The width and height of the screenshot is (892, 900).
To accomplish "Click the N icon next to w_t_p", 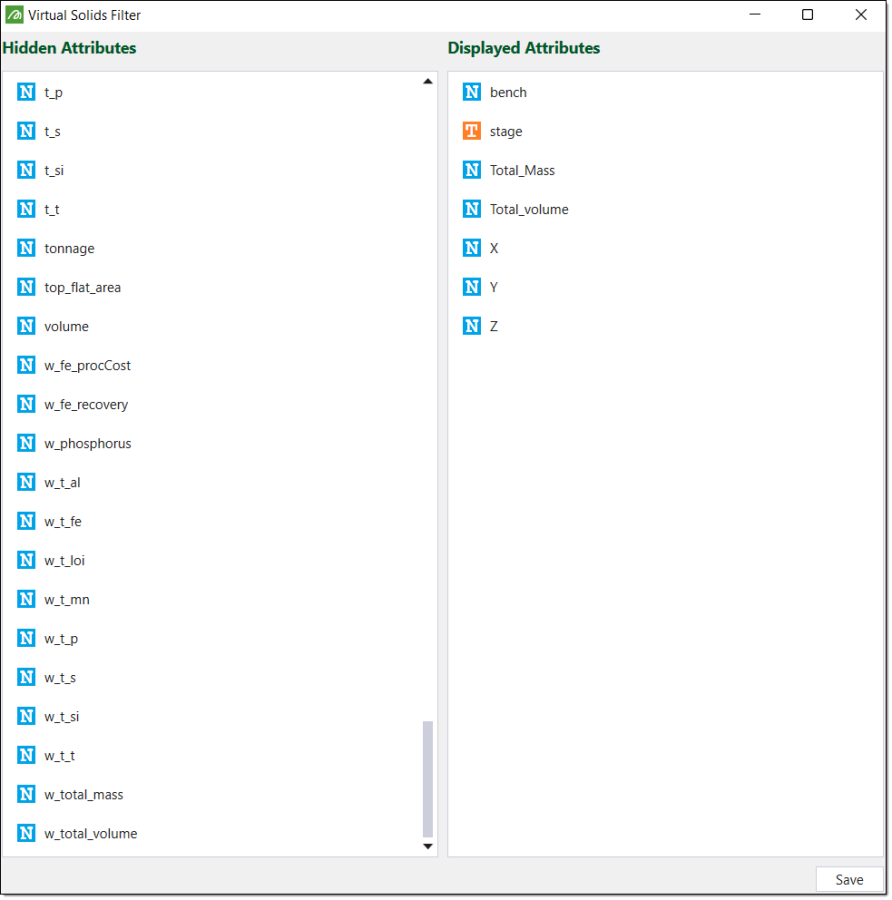I will (26, 638).
